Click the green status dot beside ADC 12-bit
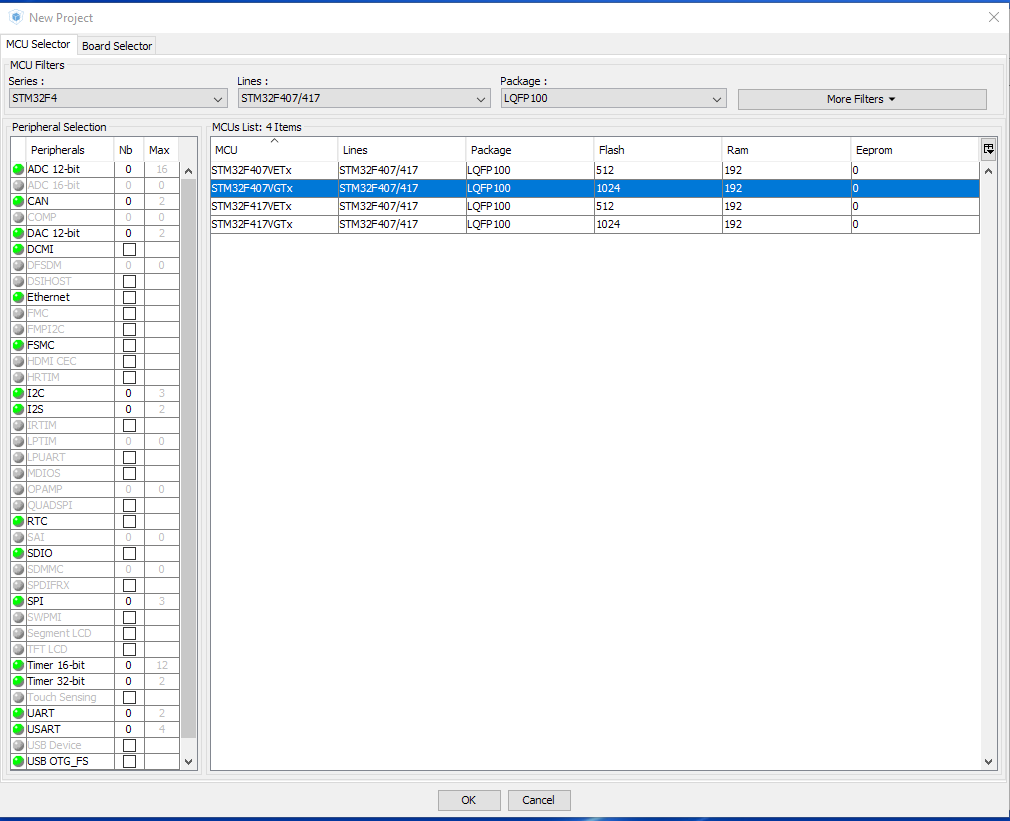 click(19, 169)
